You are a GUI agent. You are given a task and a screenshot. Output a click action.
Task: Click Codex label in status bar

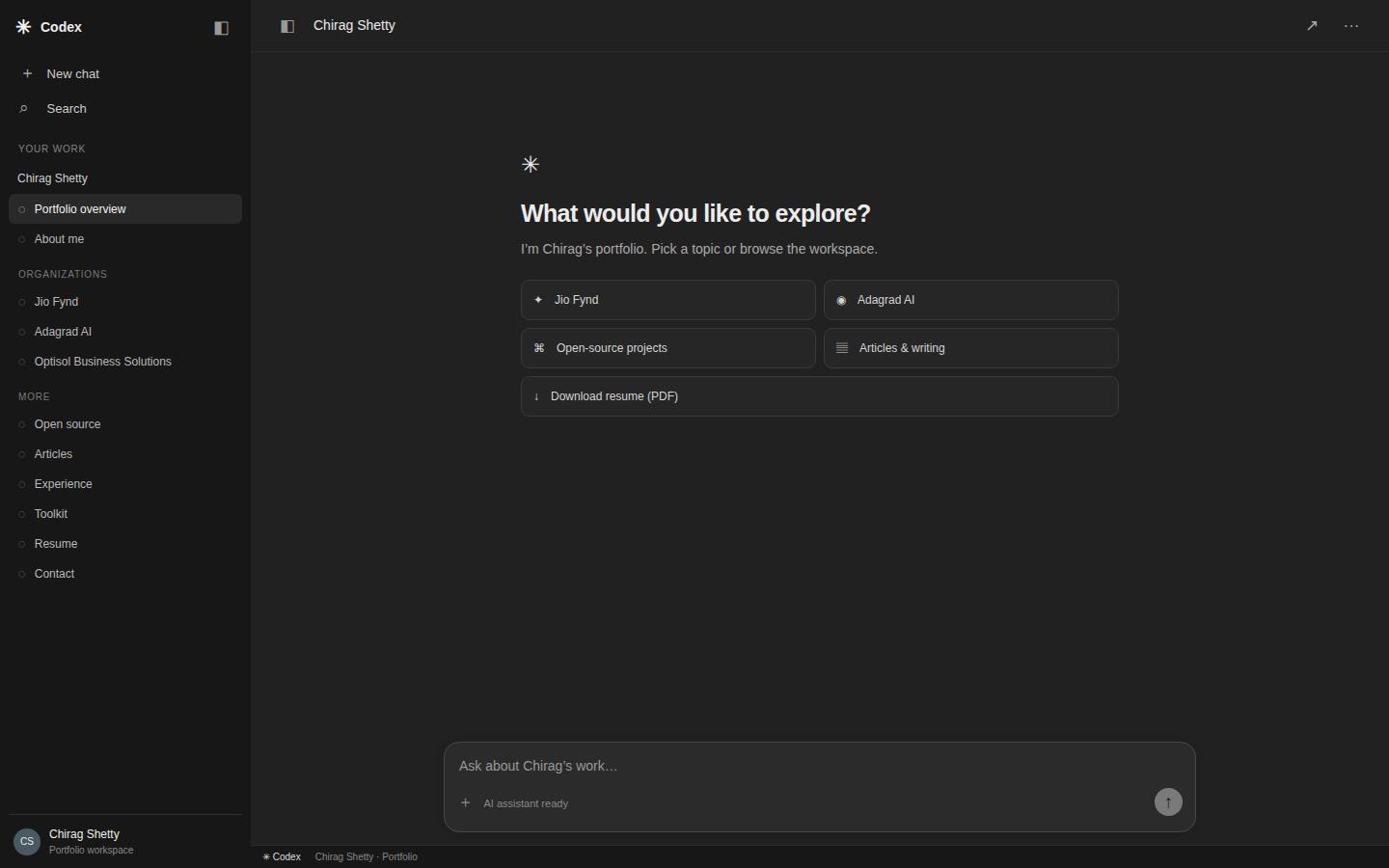(282, 856)
